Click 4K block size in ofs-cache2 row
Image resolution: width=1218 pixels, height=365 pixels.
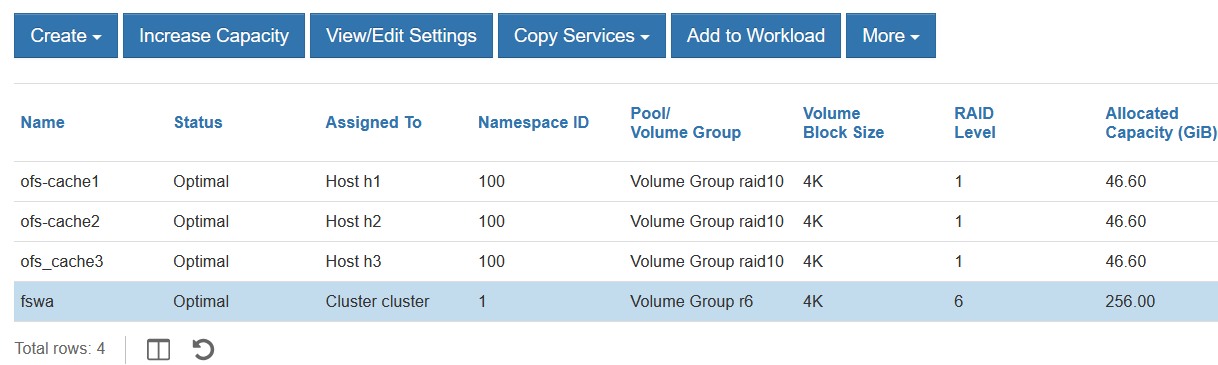[812, 221]
